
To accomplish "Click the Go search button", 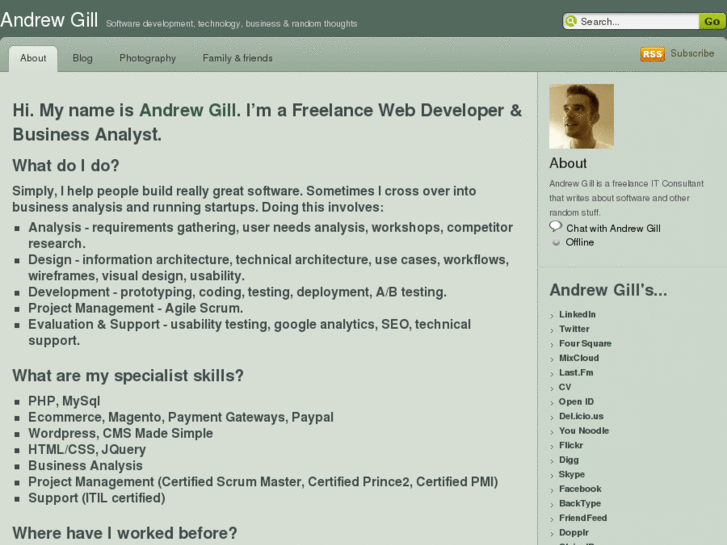I will [712, 21].
